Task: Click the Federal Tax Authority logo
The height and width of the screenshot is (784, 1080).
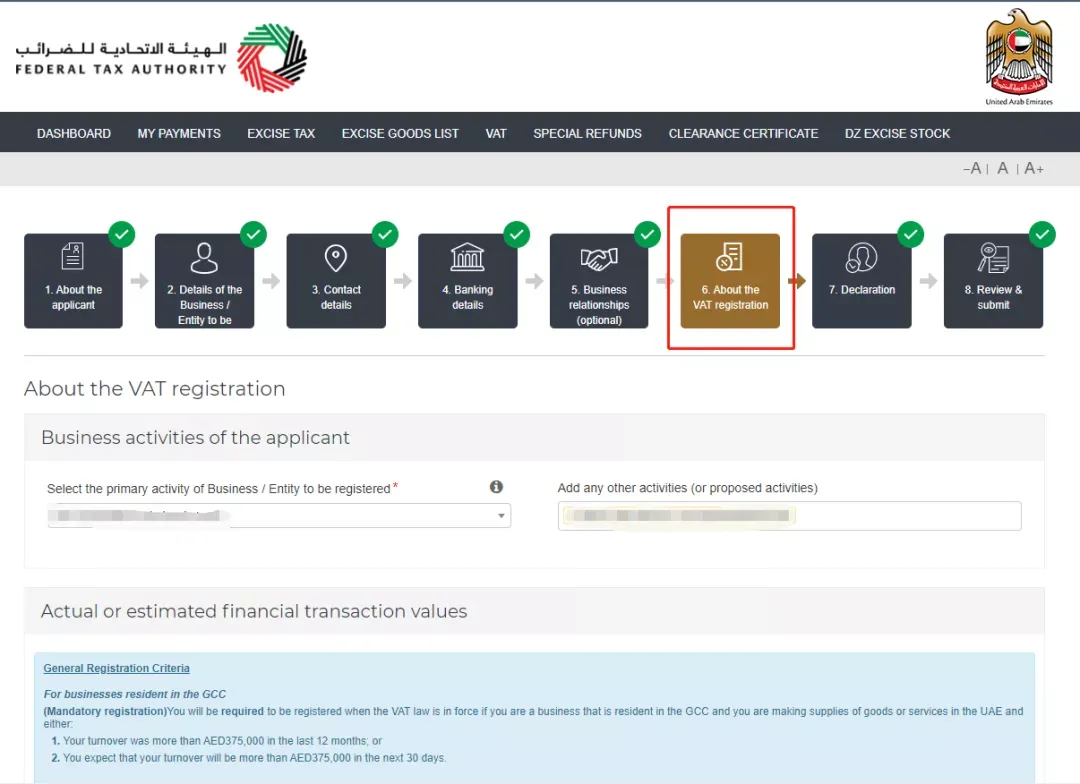Action: (x=161, y=58)
